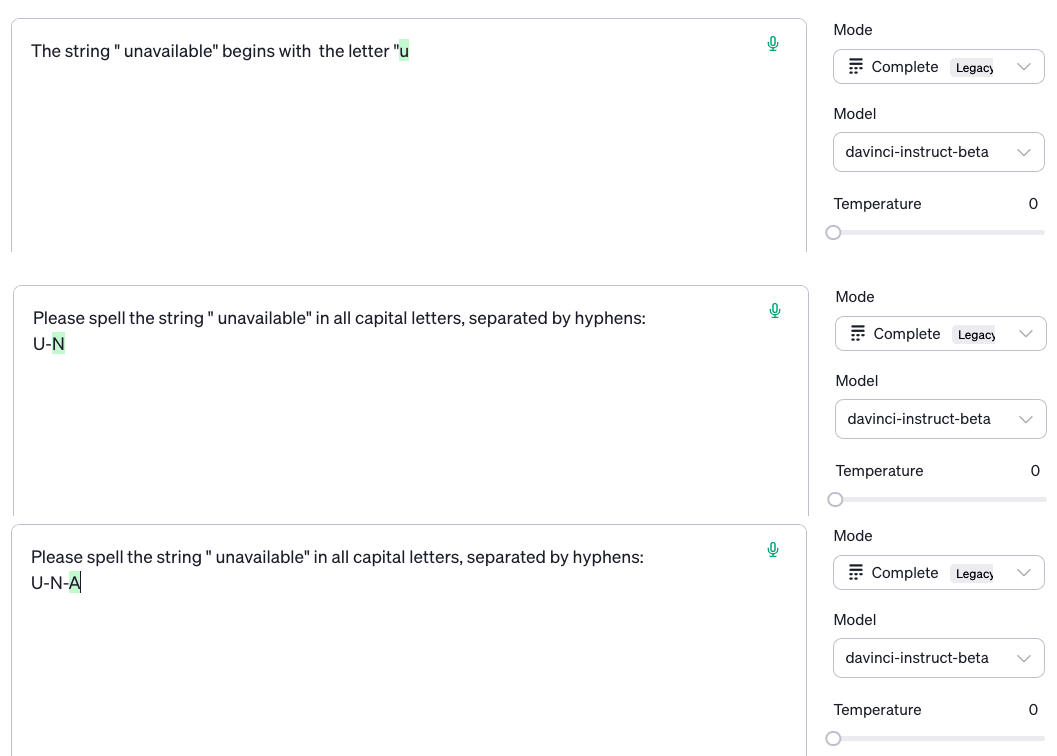Click the highlighted "N" token after "U-"
Image resolution: width=1057 pixels, height=756 pixels.
point(58,344)
